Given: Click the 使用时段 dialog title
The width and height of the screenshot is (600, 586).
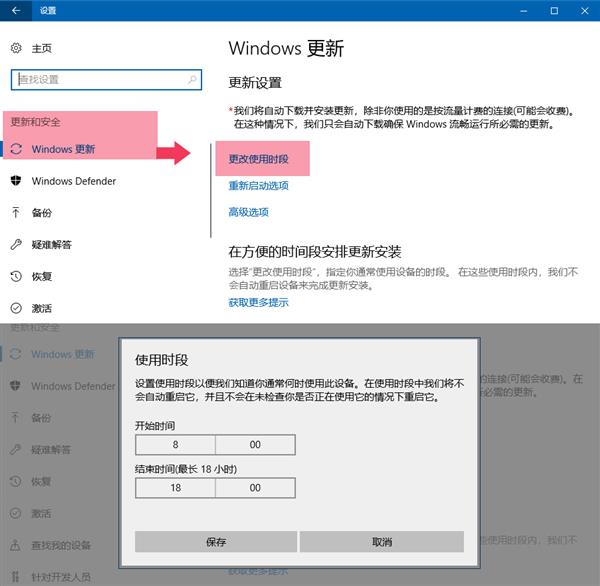Looking at the screenshot, I should (x=161, y=360).
